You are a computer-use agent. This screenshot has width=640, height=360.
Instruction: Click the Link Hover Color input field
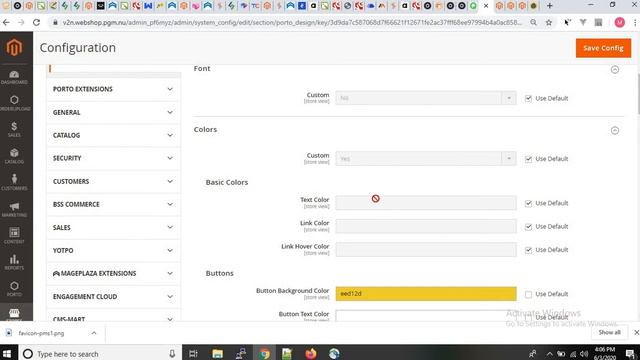426,249
